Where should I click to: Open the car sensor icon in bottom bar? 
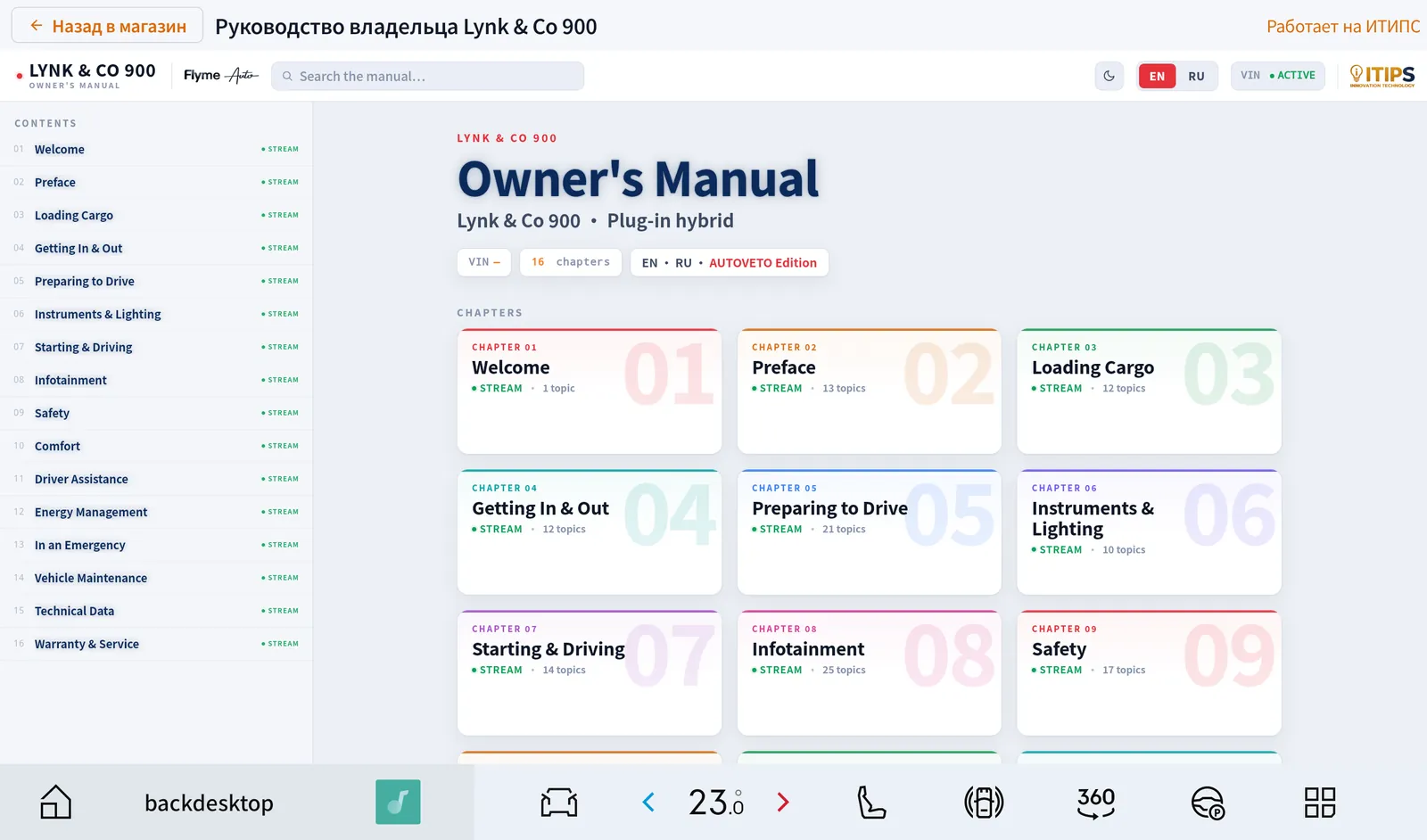(x=984, y=803)
